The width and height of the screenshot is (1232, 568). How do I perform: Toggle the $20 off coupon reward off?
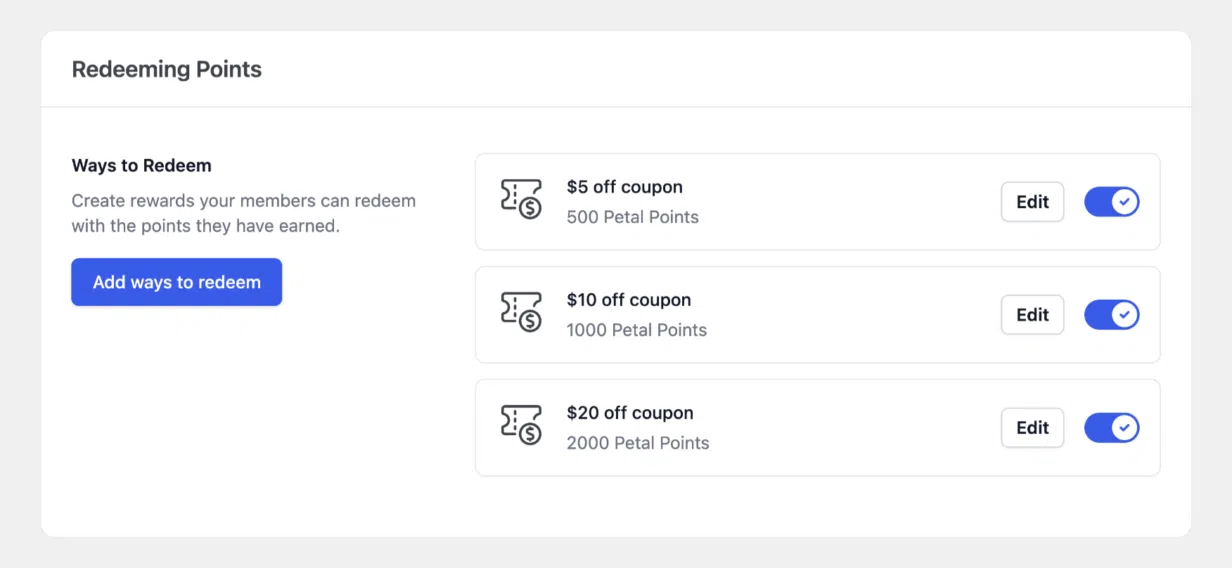tap(1112, 428)
